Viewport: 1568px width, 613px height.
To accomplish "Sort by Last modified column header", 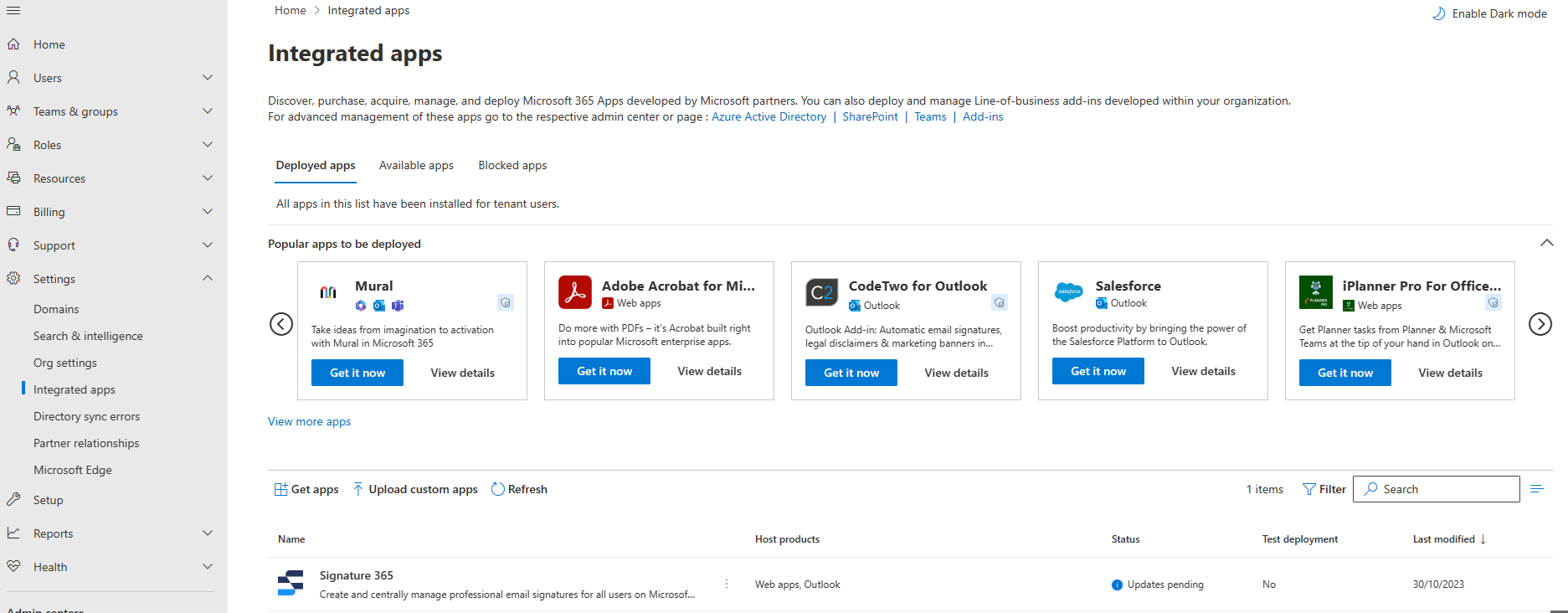I will point(1449,539).
